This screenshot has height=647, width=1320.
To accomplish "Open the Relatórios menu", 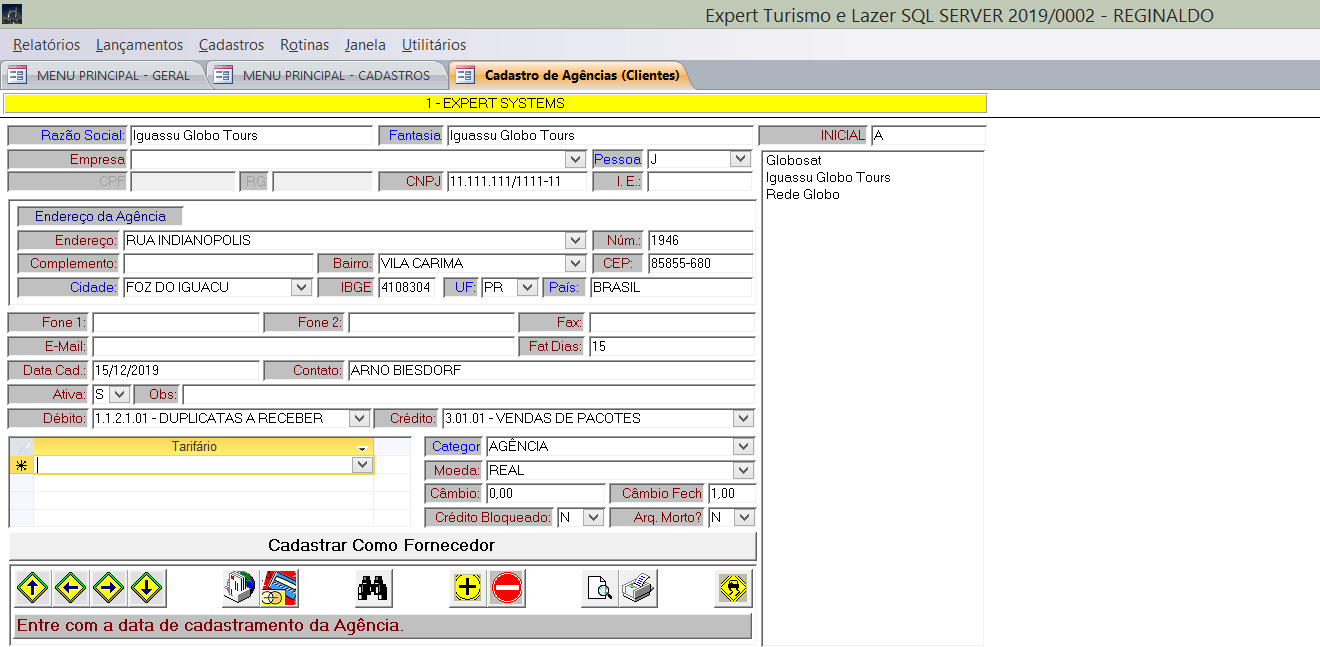I will tap(46, 45).
